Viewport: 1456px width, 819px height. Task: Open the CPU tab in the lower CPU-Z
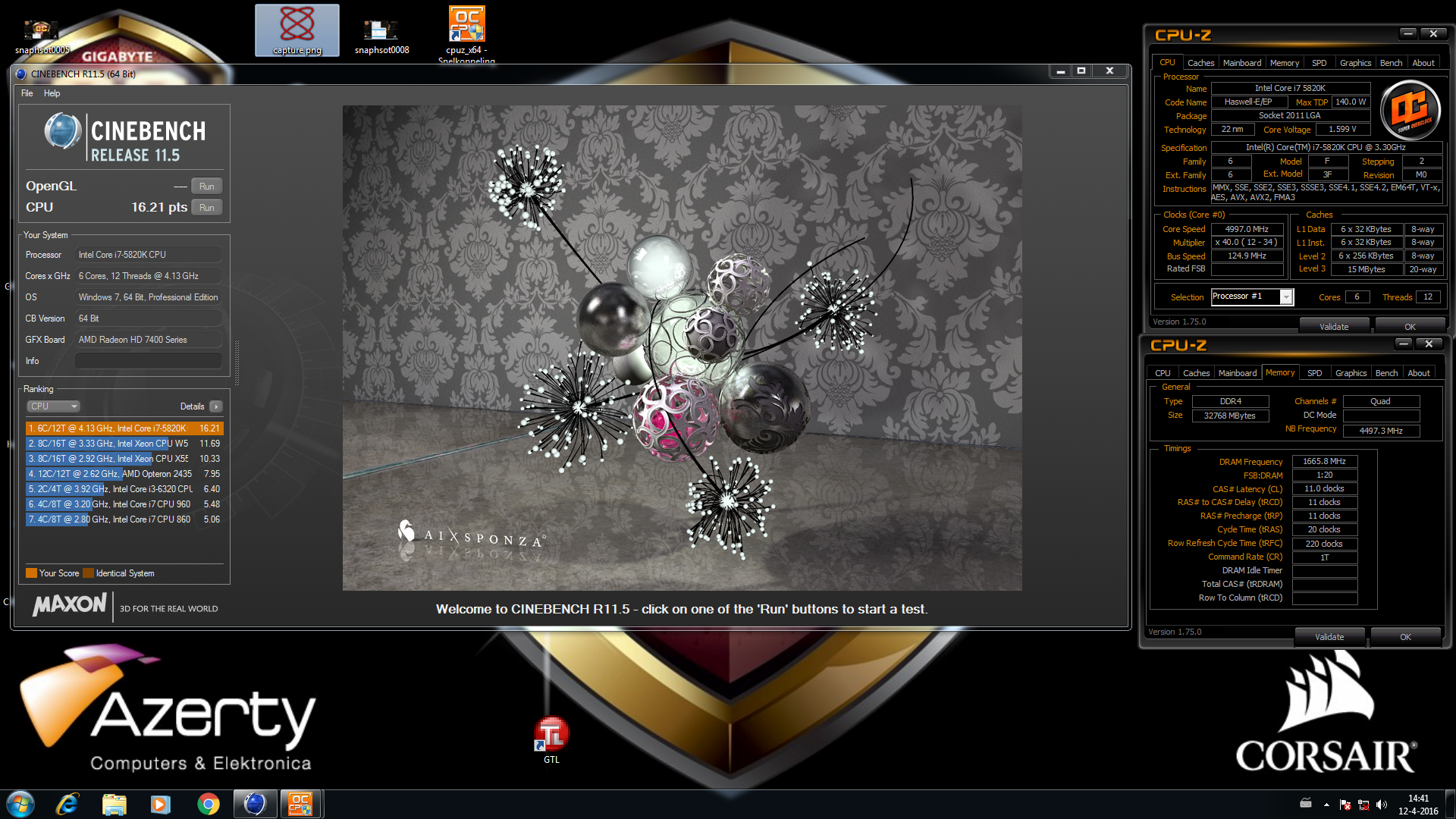[x=1163, y=373]
